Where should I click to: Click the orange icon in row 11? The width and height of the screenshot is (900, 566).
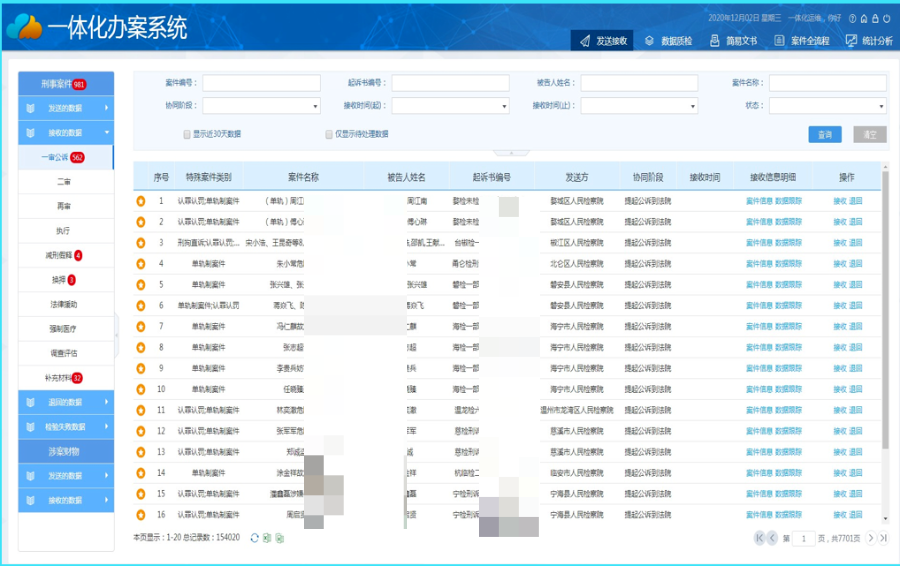tap(141, 410)
